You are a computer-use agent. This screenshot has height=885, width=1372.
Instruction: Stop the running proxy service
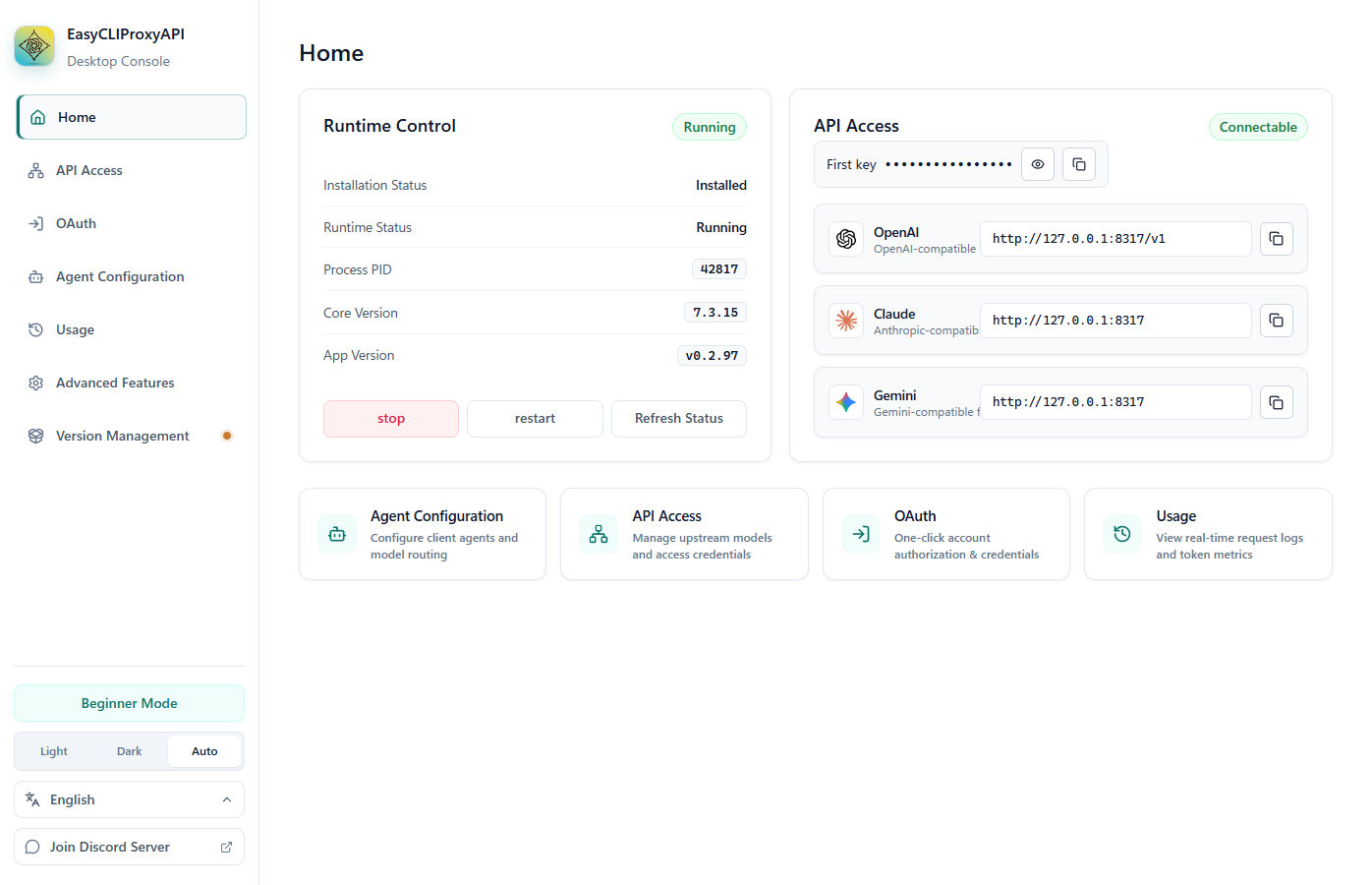click(x=391, y=418)
